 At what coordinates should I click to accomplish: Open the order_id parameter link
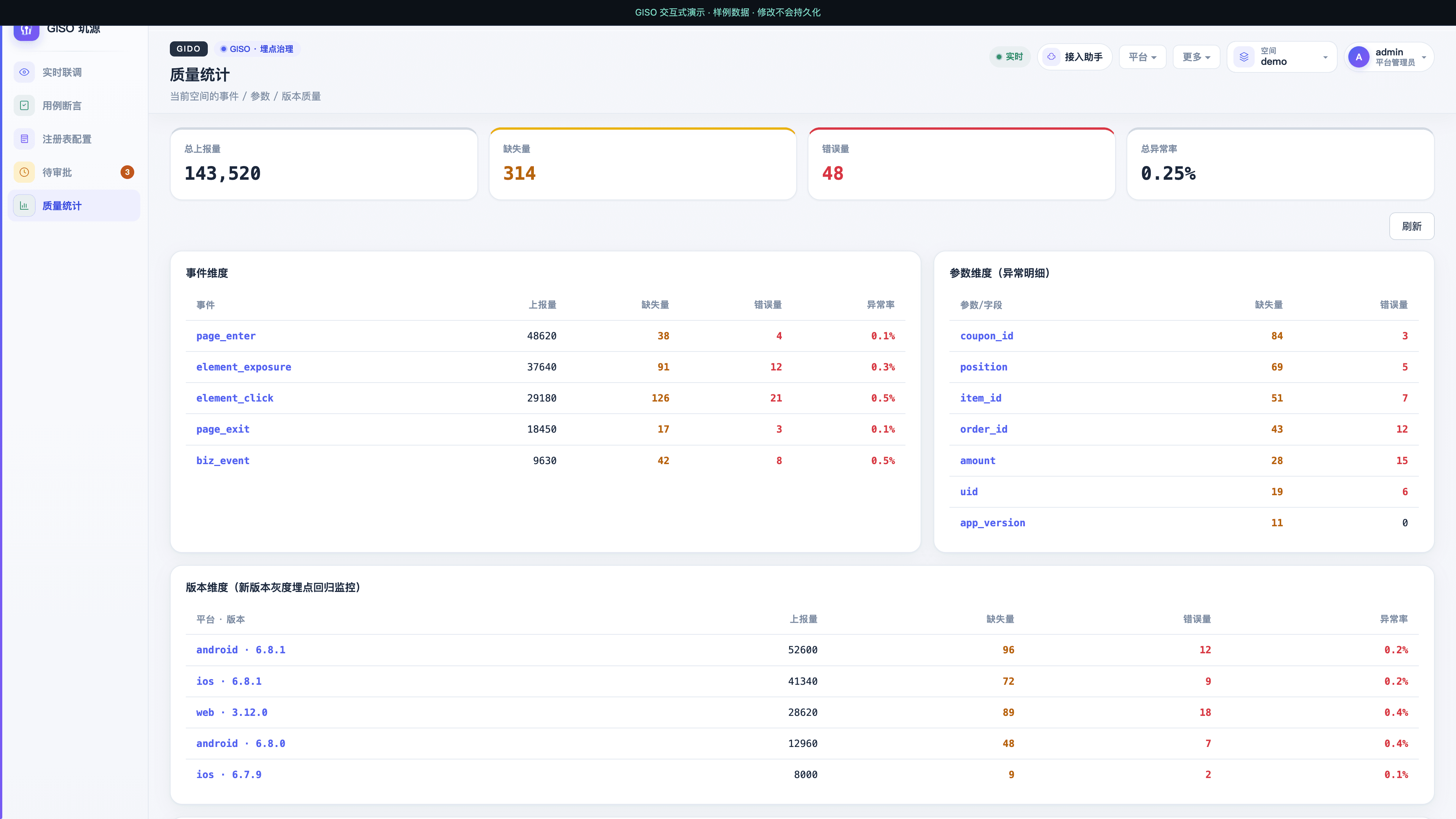[x=984, y=429]
